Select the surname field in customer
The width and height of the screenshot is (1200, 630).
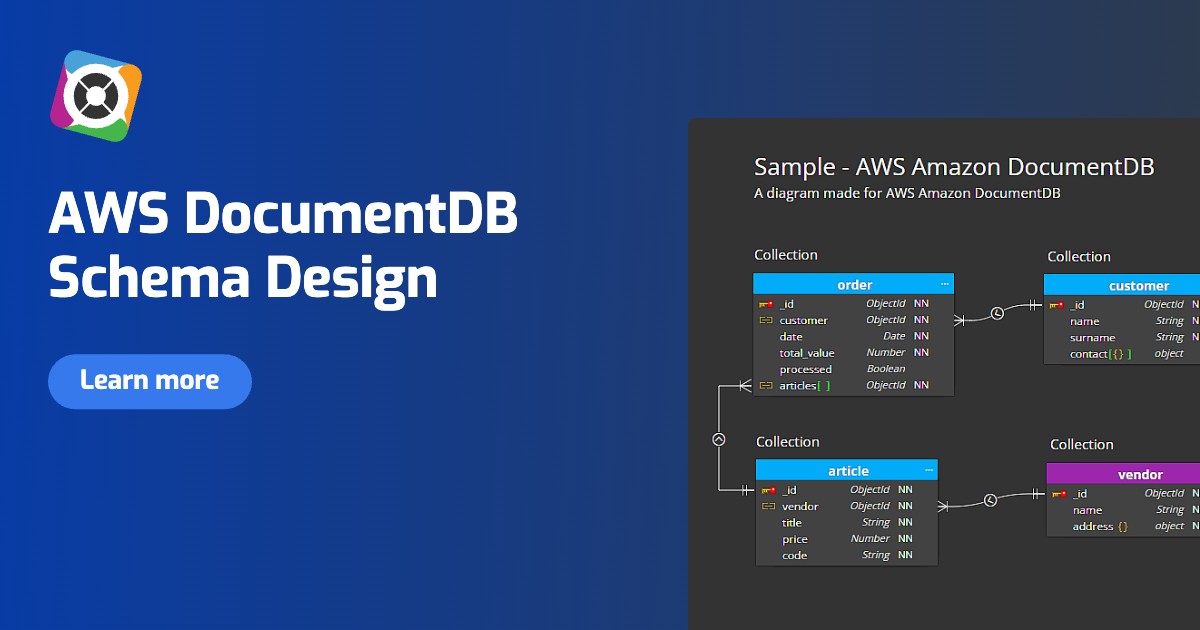pos(1093,337)
